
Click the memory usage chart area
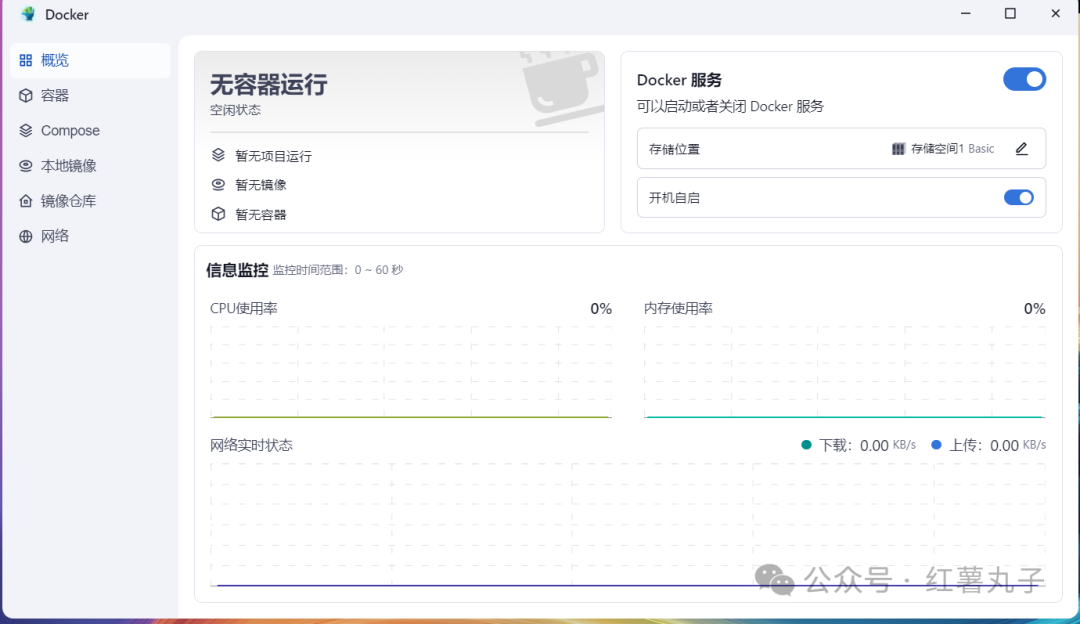pos(844,372)
